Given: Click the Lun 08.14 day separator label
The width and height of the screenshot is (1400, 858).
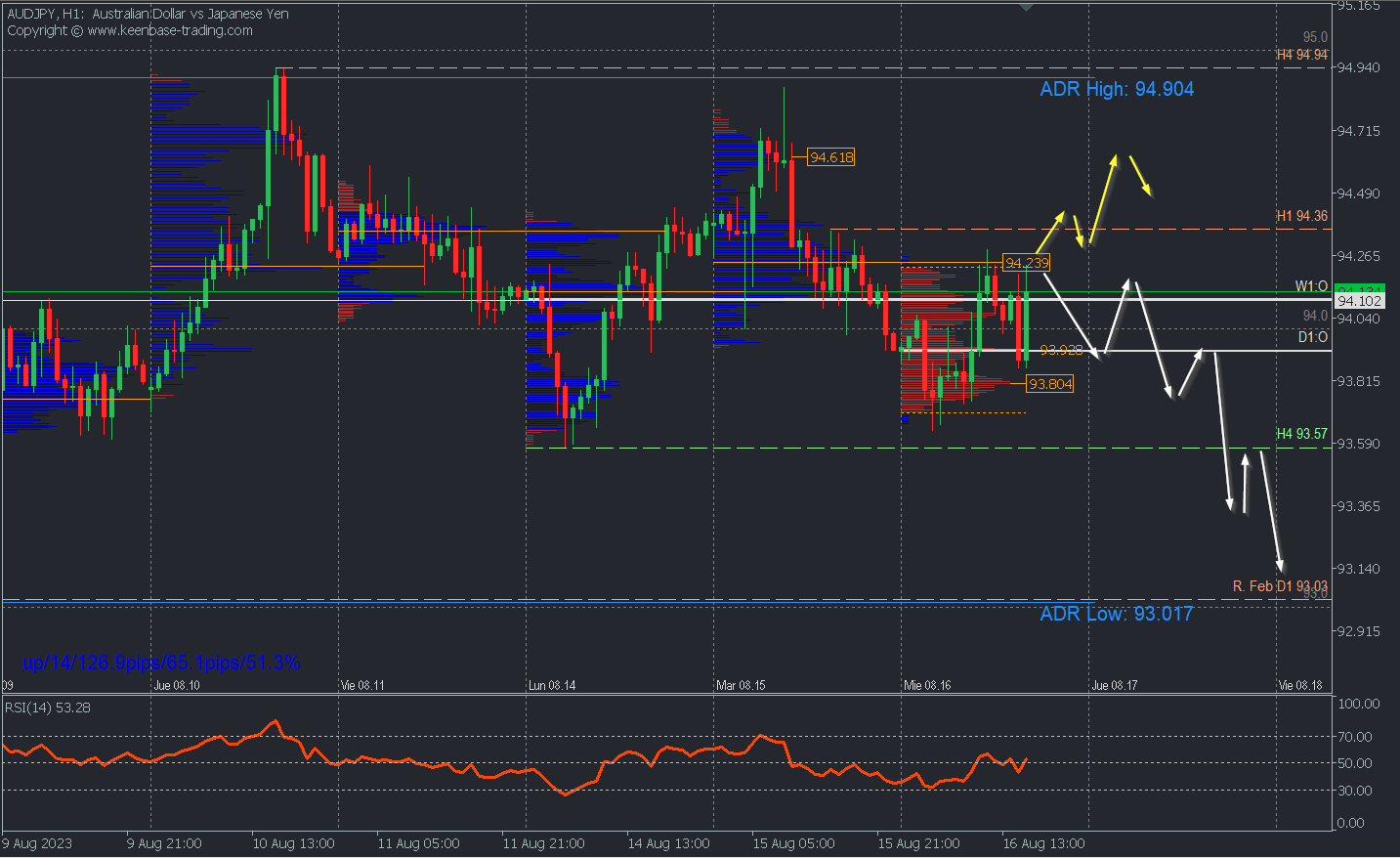Looking at the screenshot, I should [552, 685].
